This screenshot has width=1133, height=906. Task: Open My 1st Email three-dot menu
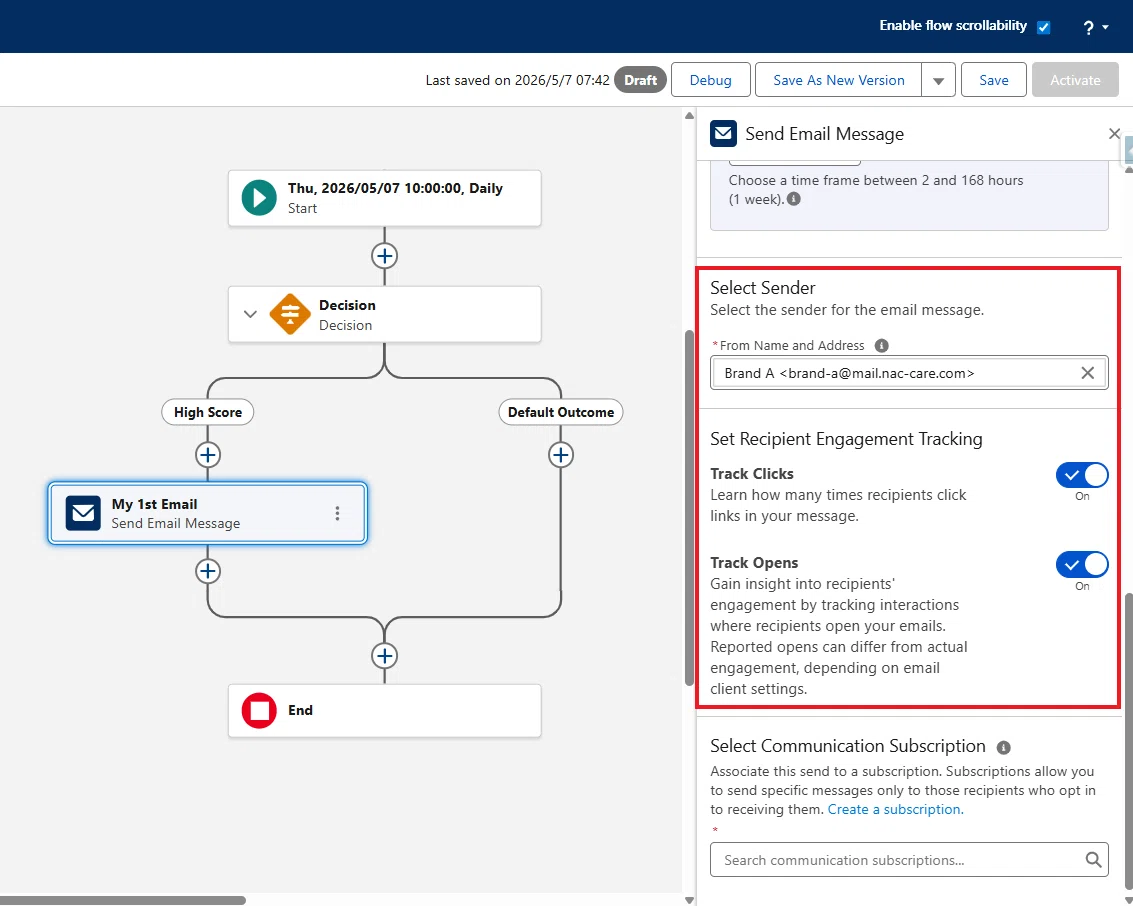pyautogui.click(x=337, y=513)
